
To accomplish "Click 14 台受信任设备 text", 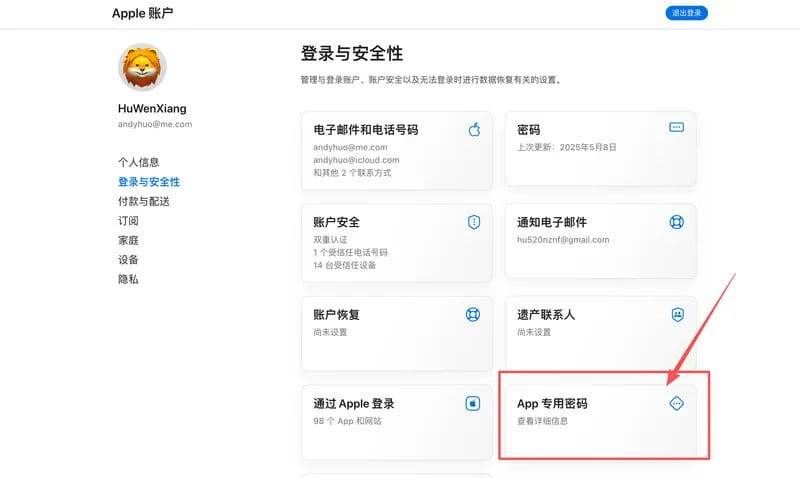I will point(344,265).
